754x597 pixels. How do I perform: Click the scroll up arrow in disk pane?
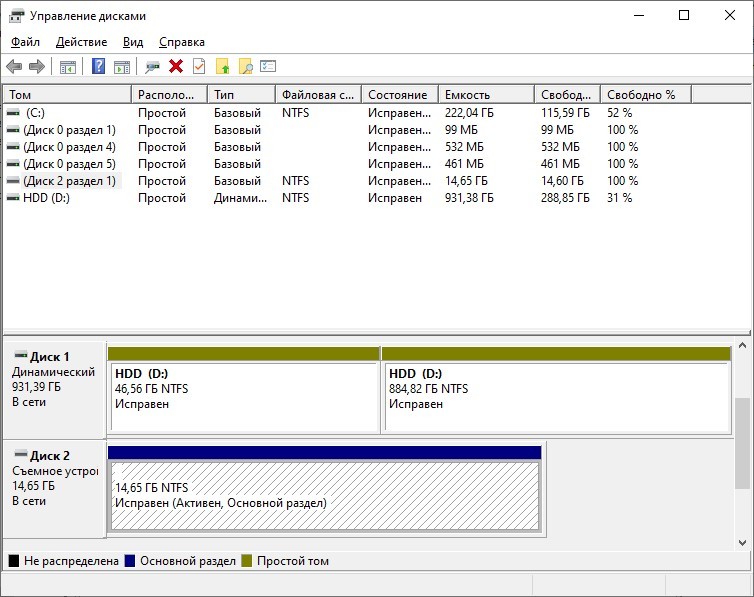click(742, 345)
